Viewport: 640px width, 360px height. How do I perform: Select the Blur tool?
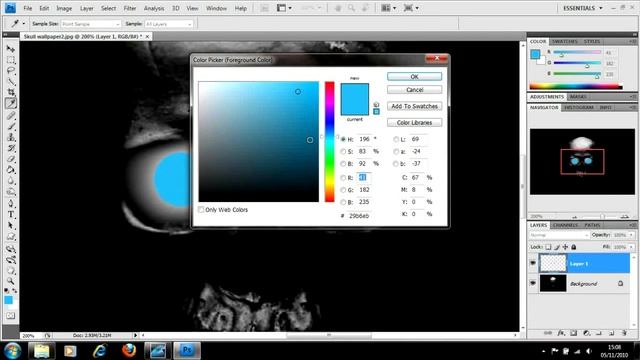11,180
